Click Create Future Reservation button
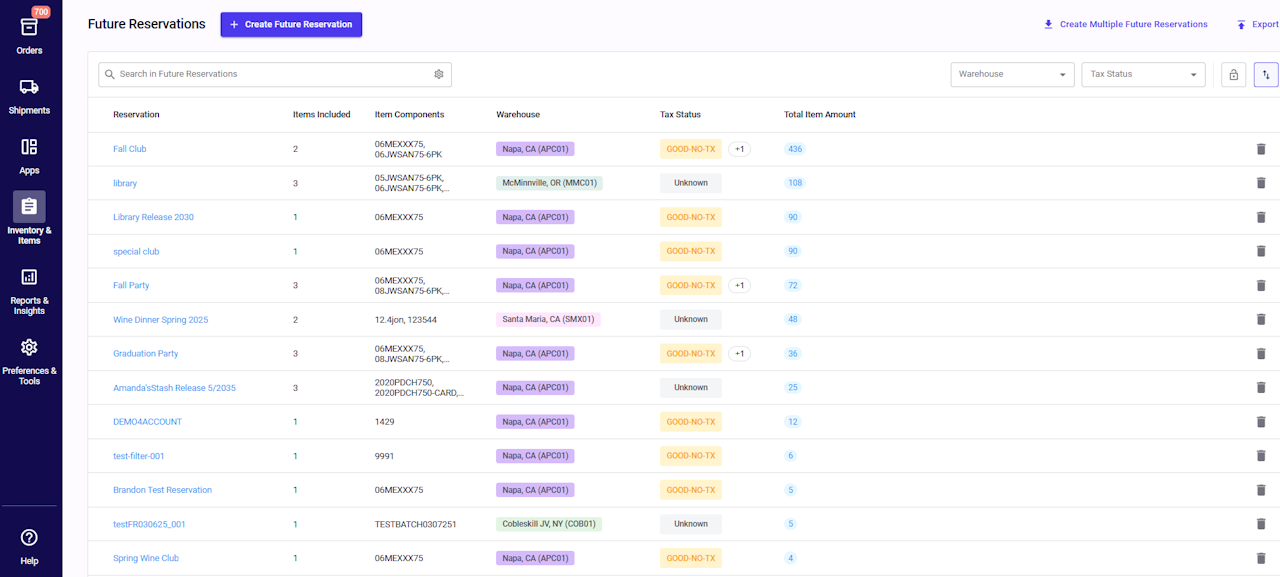Screen dimensions: 1280x577 click(x=291, y=24)
